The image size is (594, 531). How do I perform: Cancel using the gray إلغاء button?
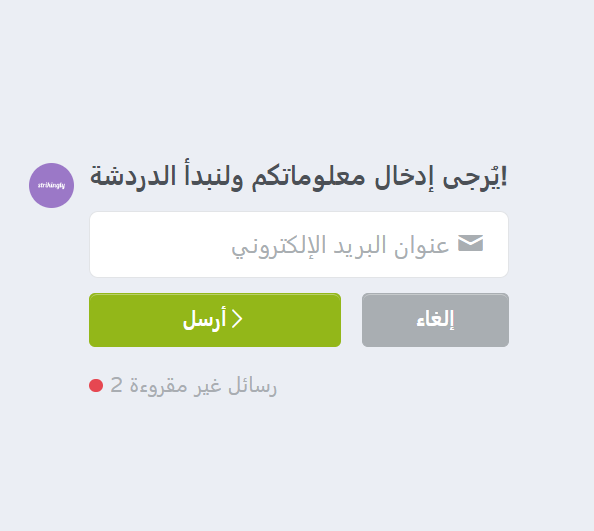click(435, 320)
